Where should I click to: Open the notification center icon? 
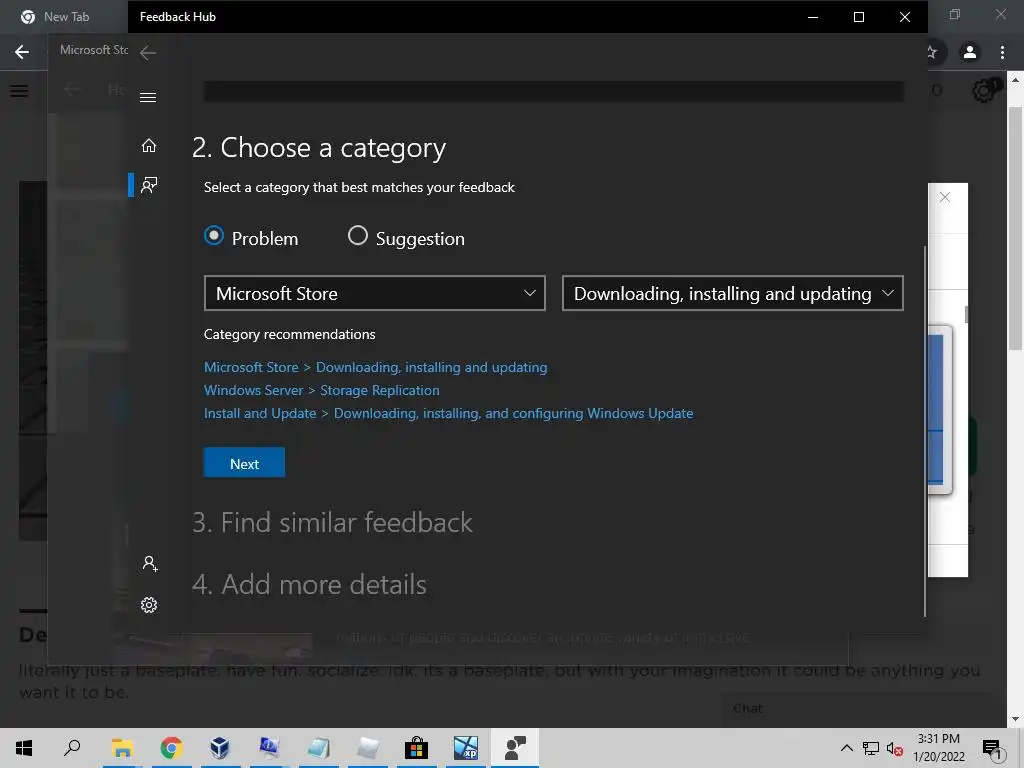[x=993, y=748]
